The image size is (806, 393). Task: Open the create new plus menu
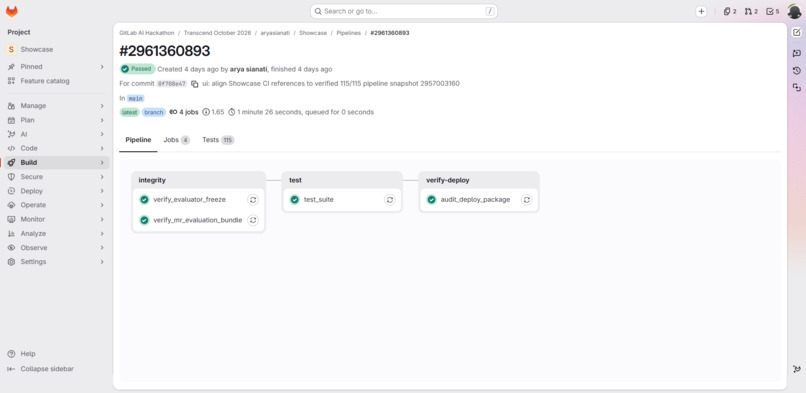[701, 11]
